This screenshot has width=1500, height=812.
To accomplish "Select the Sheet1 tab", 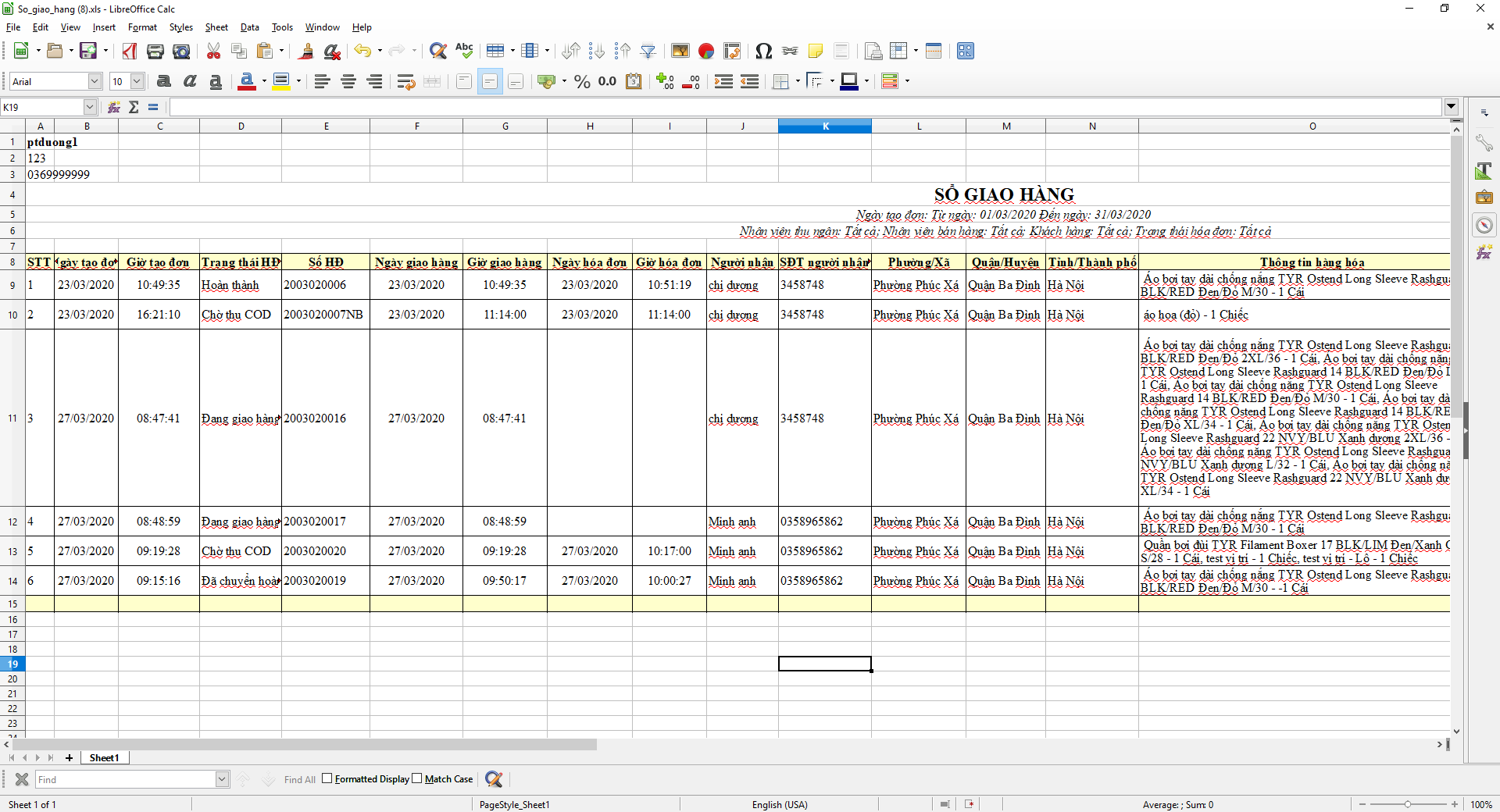I will 104,757.
